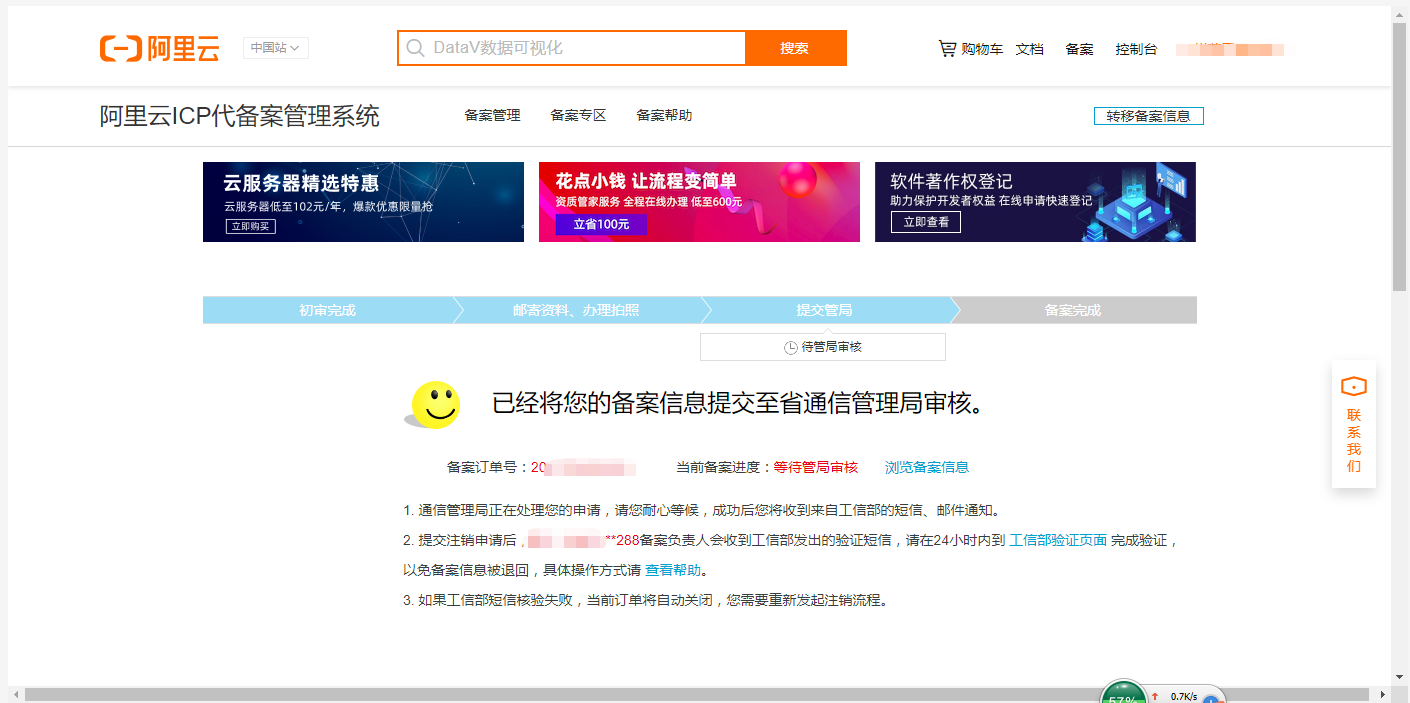Click the scrollbar left arrow
The image size is (1410, 703).
[x=15, y=694]
